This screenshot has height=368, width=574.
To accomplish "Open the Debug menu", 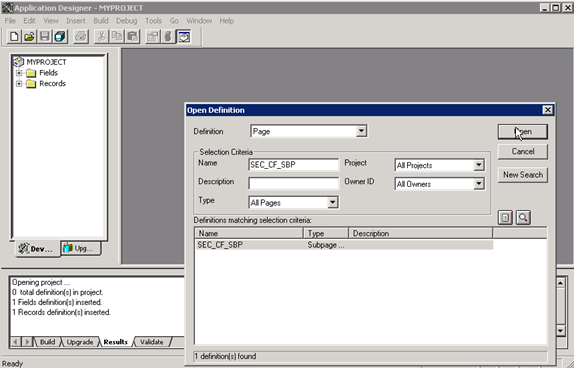I will pyautogui.click(x=126, y=21).
